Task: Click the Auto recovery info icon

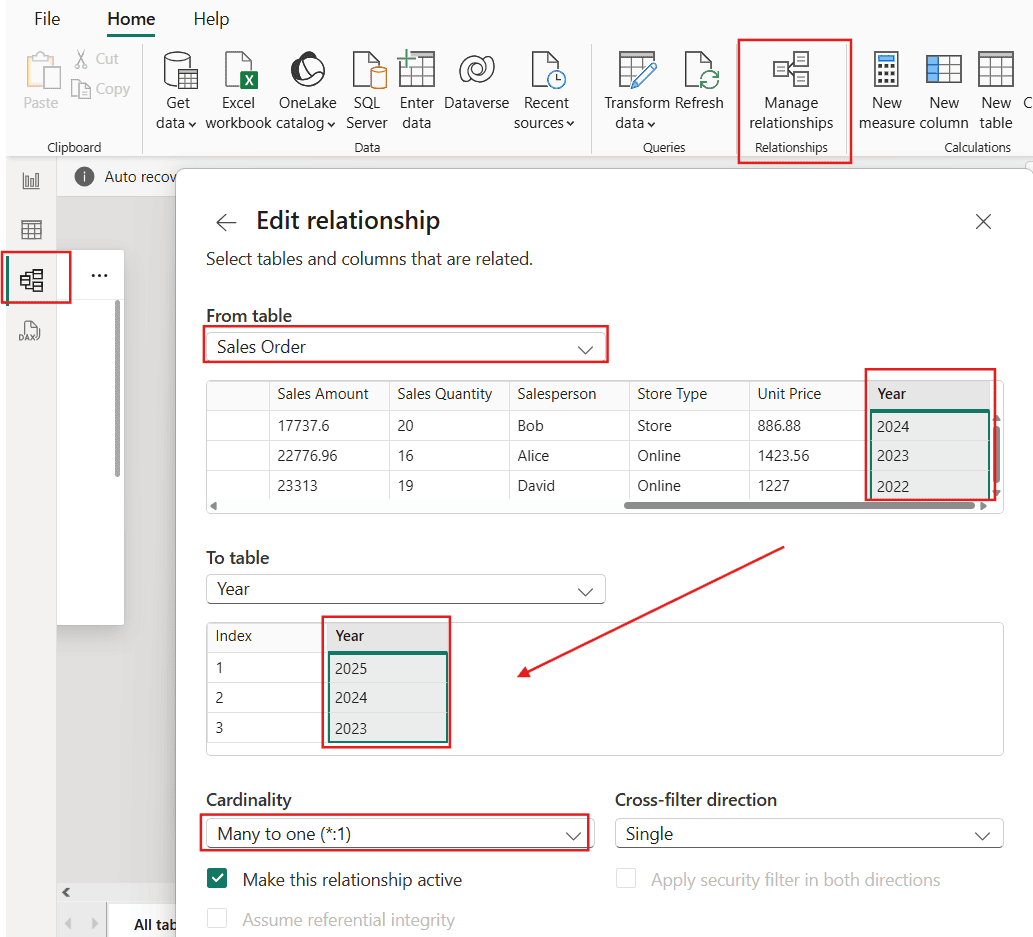Action: 84,177
